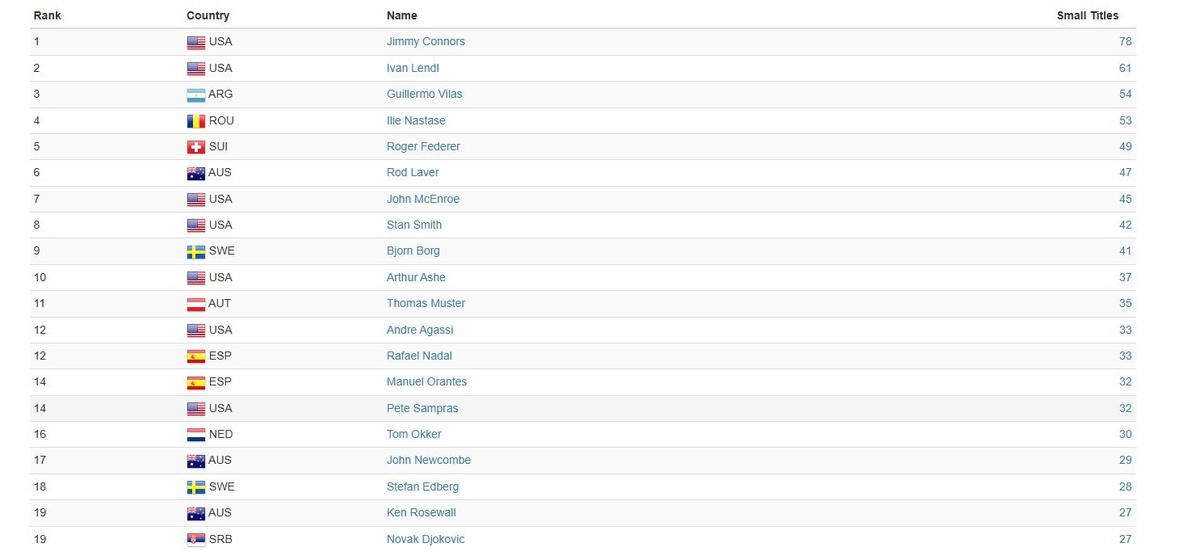
Task: Click the Austria flag icon beside AUT
Action: pyautogui.click(x=196, y=304)
